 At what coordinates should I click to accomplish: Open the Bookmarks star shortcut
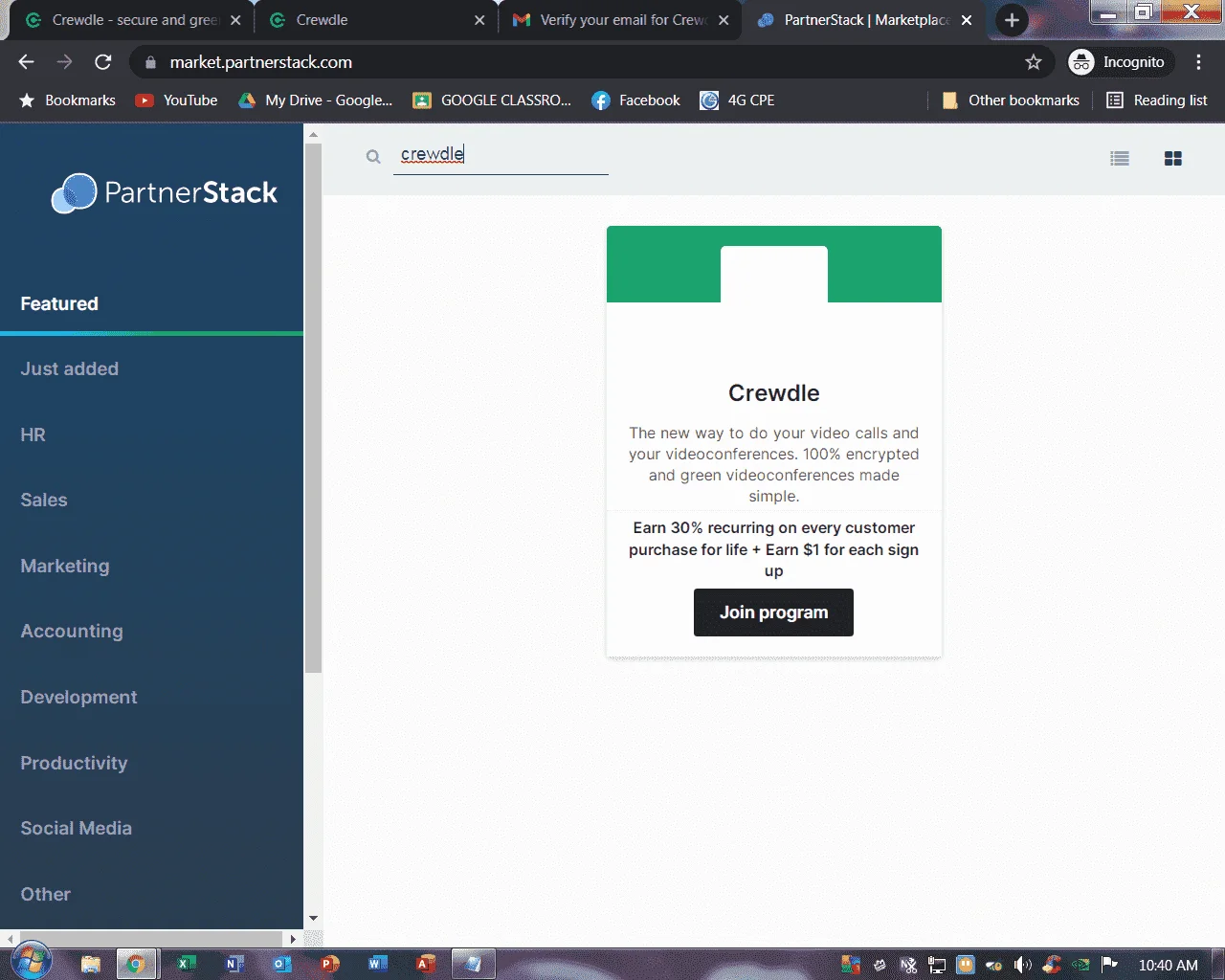[x=67, y=100]
